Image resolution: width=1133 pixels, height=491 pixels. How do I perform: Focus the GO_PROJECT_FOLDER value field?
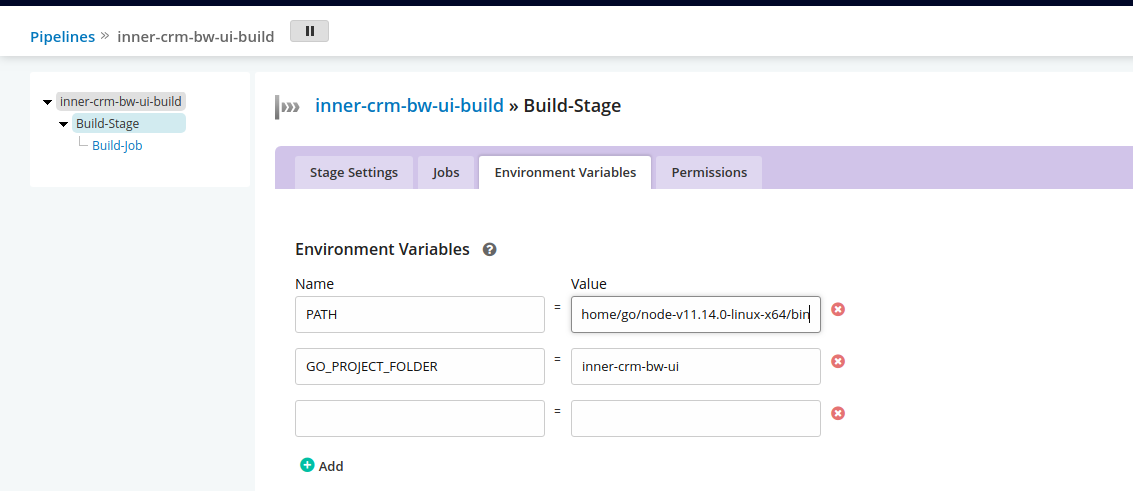coord(695,367)
